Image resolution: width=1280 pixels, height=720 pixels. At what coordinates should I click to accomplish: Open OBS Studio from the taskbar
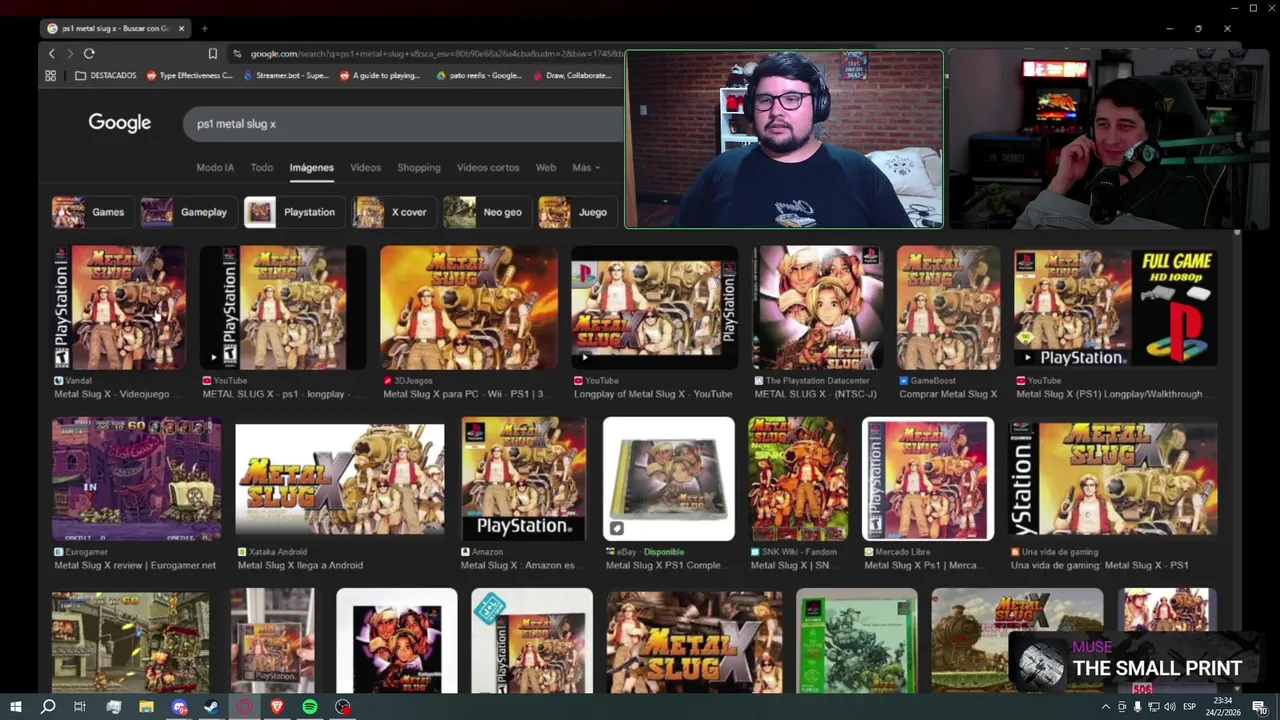click(343, 707)
